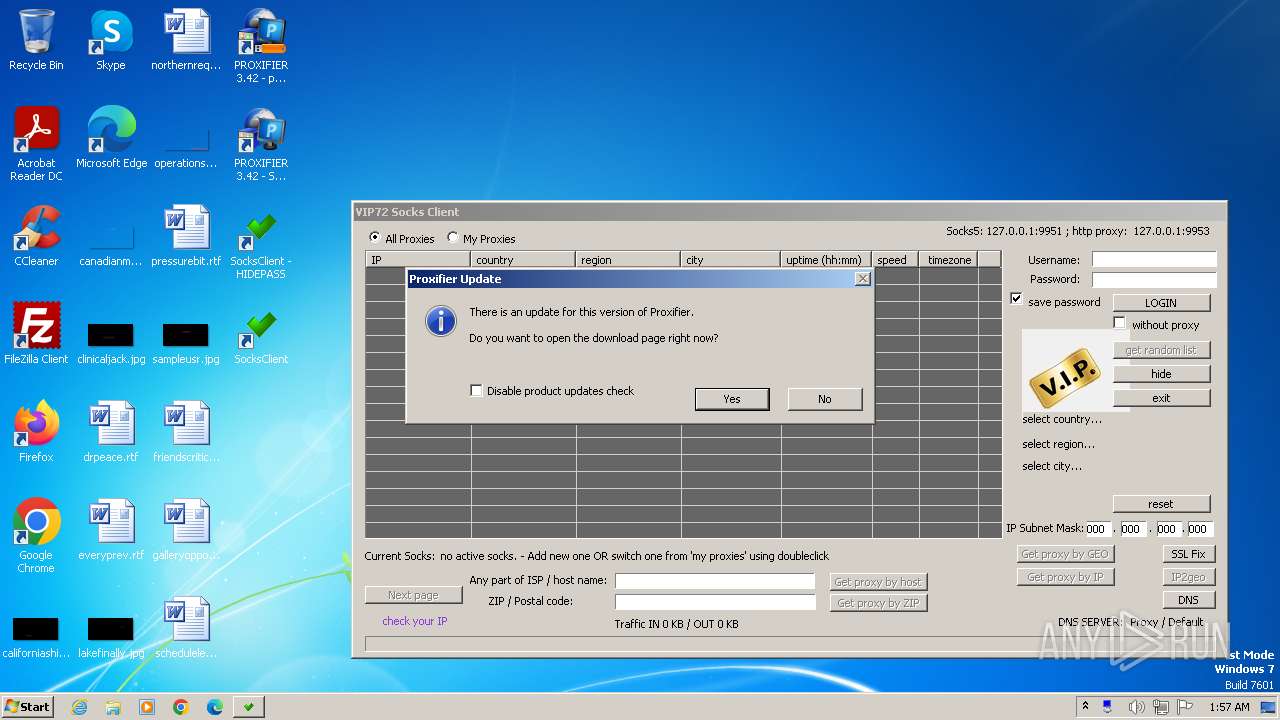Click the DNS button

[1189, 600]
